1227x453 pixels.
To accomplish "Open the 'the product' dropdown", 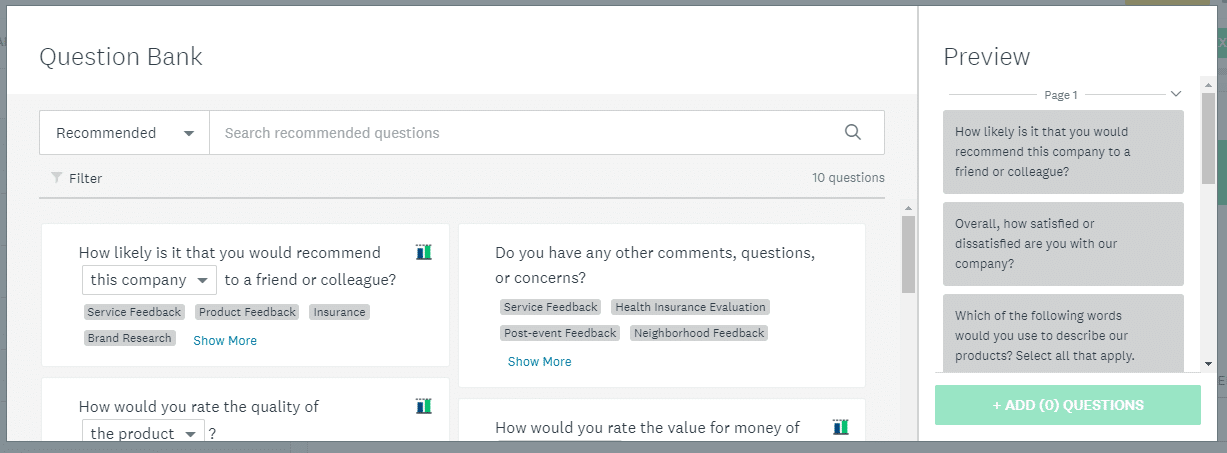I will [x=143, y=433].
